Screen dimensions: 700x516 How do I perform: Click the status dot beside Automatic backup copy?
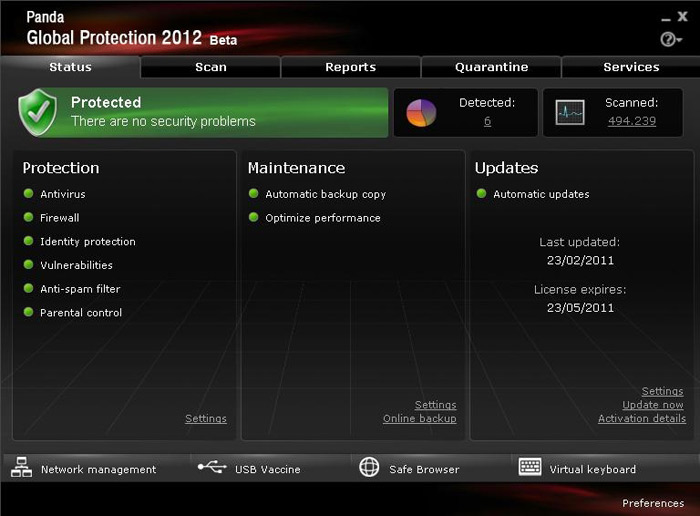click(254, 193)
